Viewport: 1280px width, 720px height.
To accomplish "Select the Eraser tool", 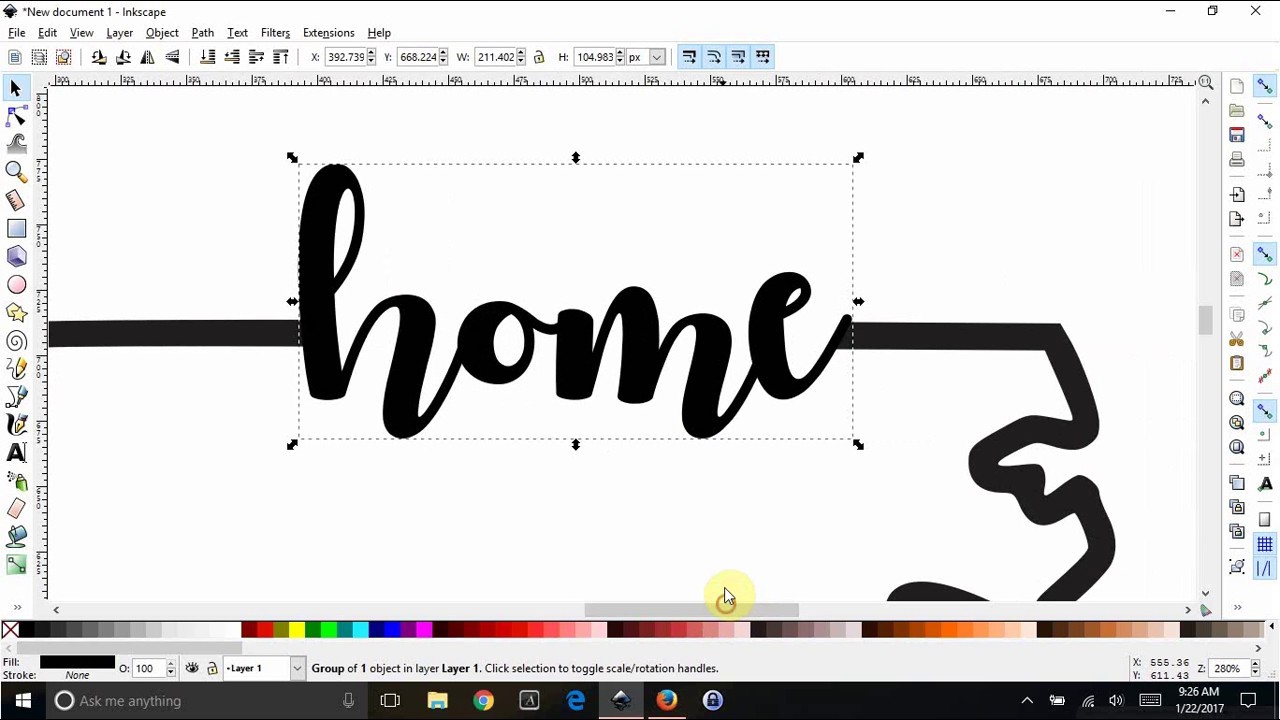I will [x=15, y=509].
